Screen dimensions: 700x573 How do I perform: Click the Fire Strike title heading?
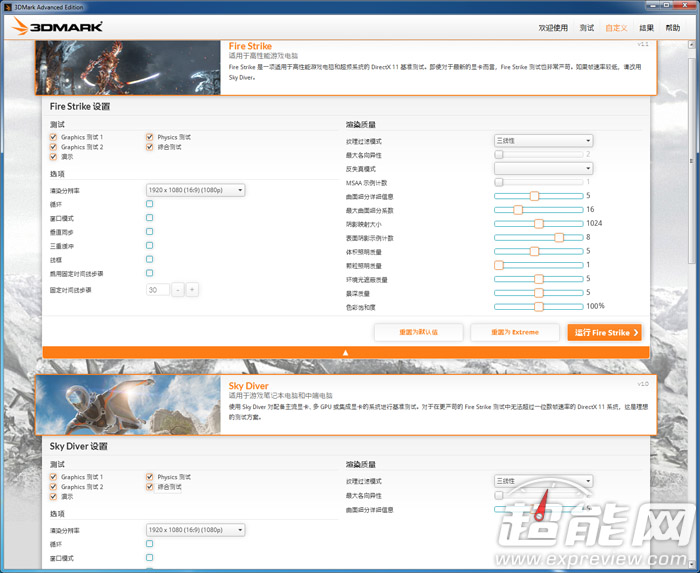pyautogui.click(x=250, y=46)
